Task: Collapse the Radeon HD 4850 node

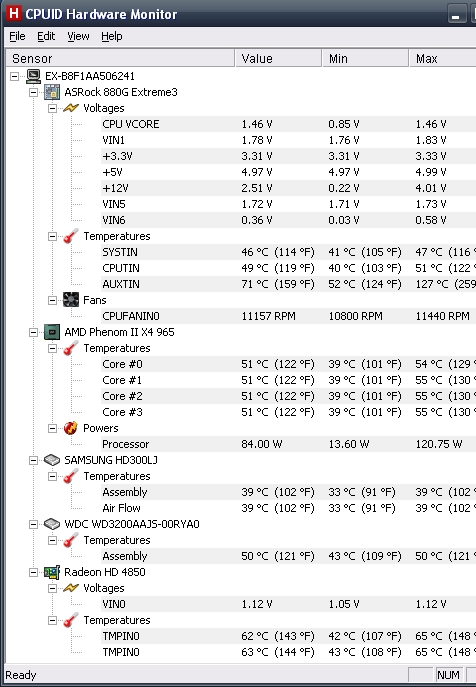Action: [33, 572]
